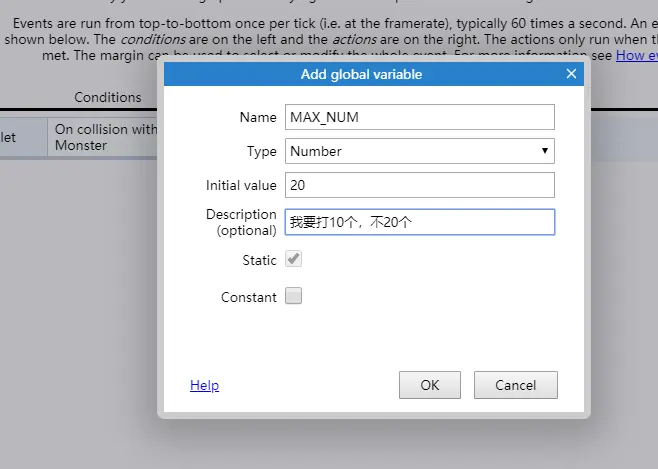The image size is (658, 469).
Task: Click the 'Name' text label
Action: tap(258, 117)
